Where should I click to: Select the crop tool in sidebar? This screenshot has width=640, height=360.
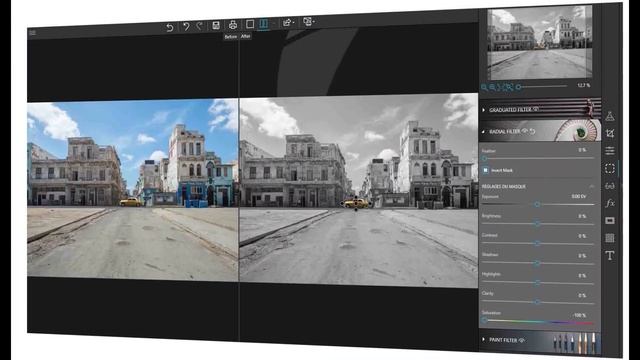pyautogui.click(x=610, y=133)
